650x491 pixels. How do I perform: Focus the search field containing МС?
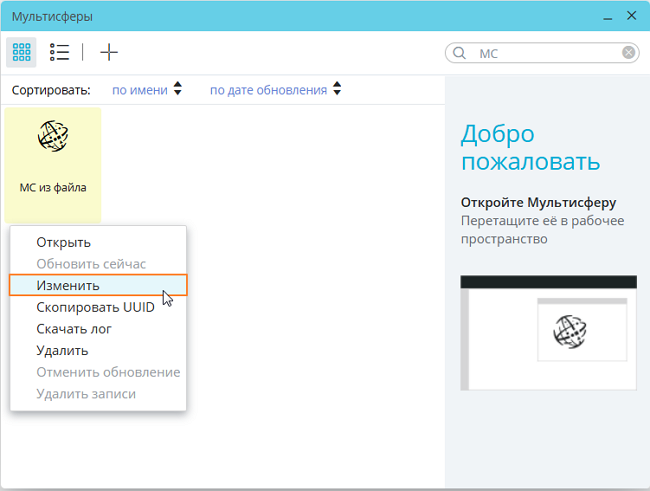(543, 53)
